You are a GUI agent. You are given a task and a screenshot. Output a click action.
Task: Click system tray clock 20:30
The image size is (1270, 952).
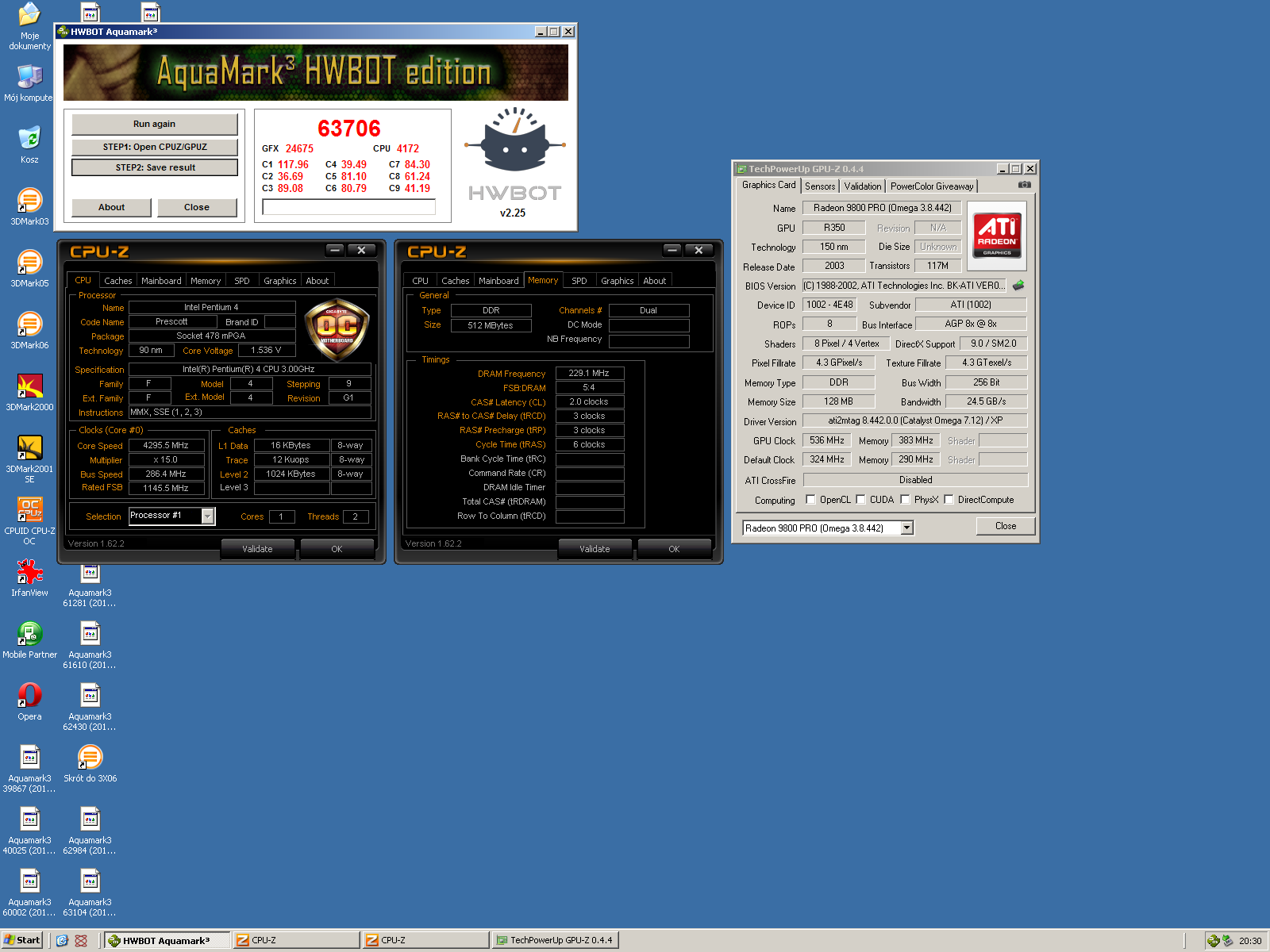coord(1250,941)
